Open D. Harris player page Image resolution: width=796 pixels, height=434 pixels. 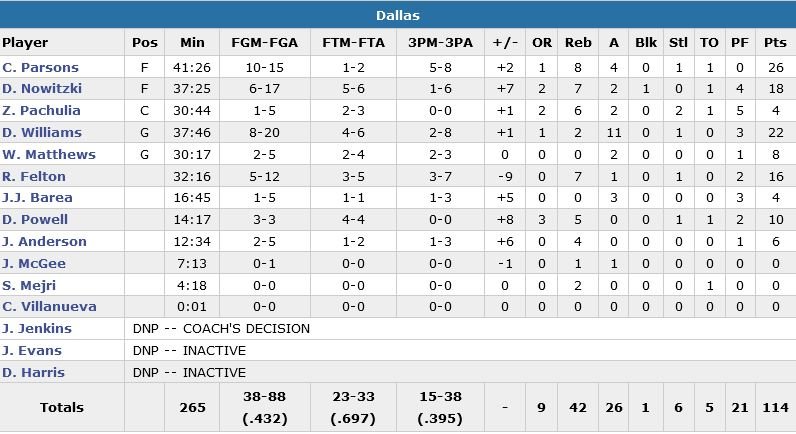tap(33, 372)
